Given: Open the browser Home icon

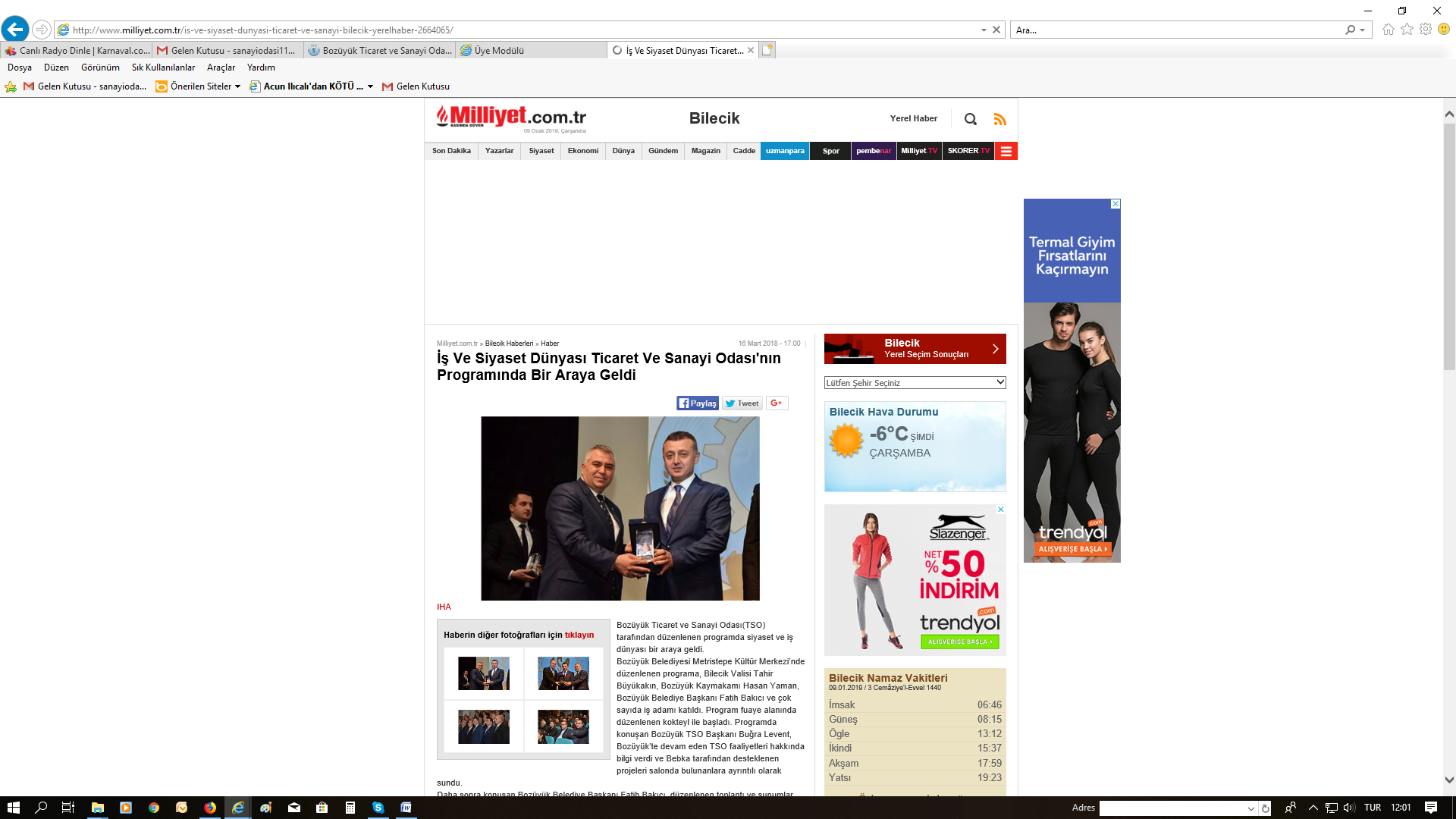Looking at the screenshot, I should pos(1388,29).
